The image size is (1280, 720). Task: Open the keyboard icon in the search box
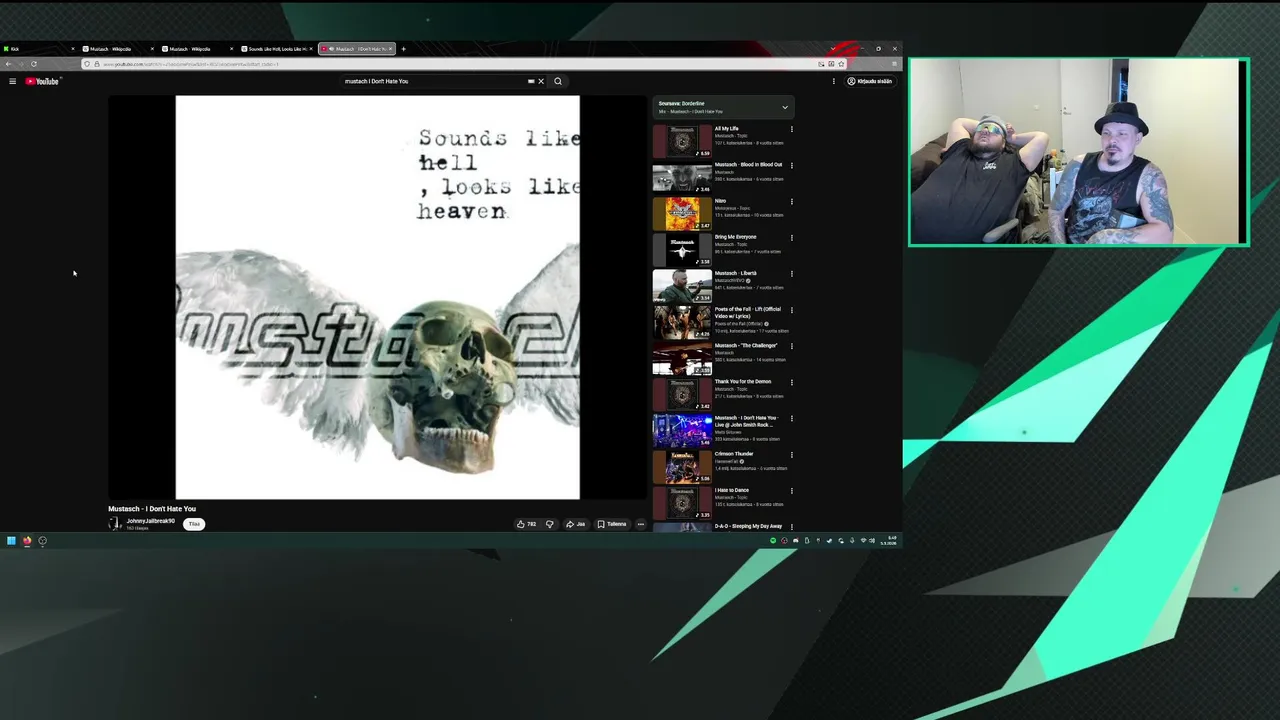pyautogui.click(x=531, y=81)
